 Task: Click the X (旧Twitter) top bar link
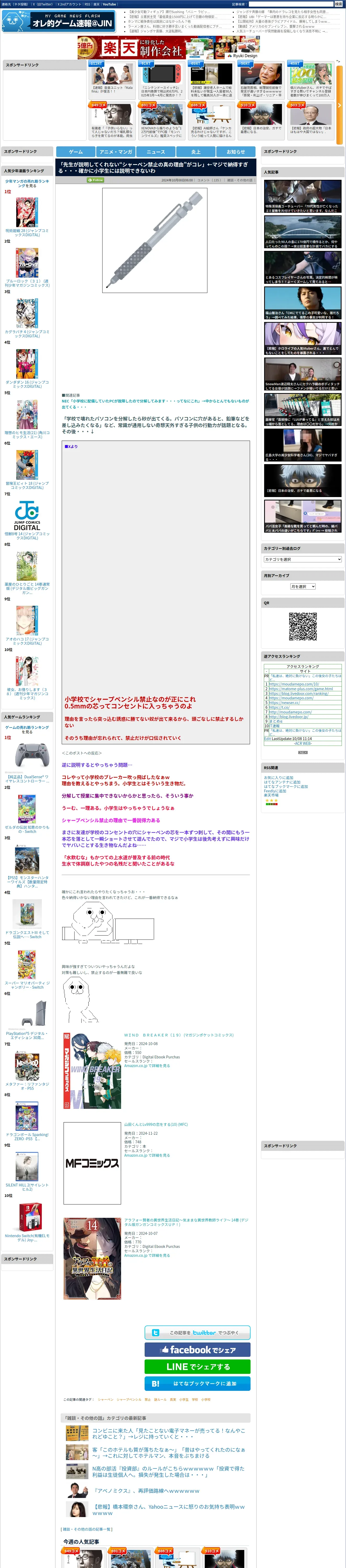[43, 4]
